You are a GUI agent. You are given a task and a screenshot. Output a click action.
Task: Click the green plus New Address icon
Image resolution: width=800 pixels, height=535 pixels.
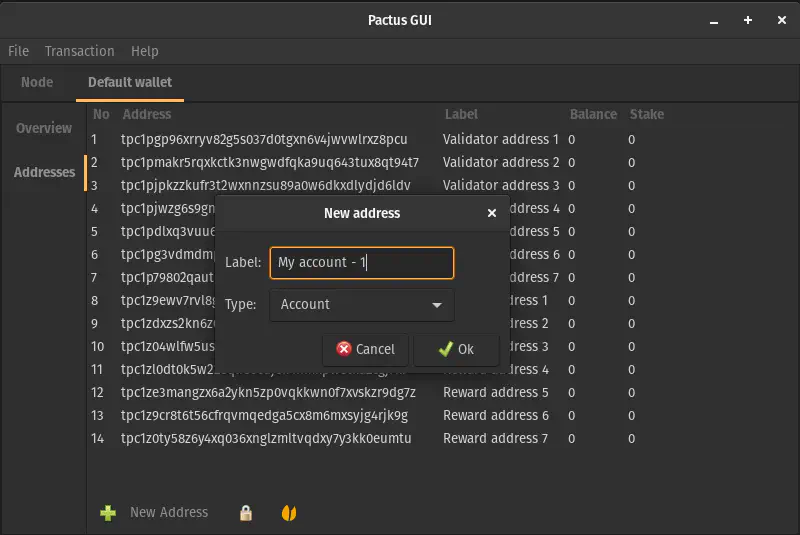[108, 513]
